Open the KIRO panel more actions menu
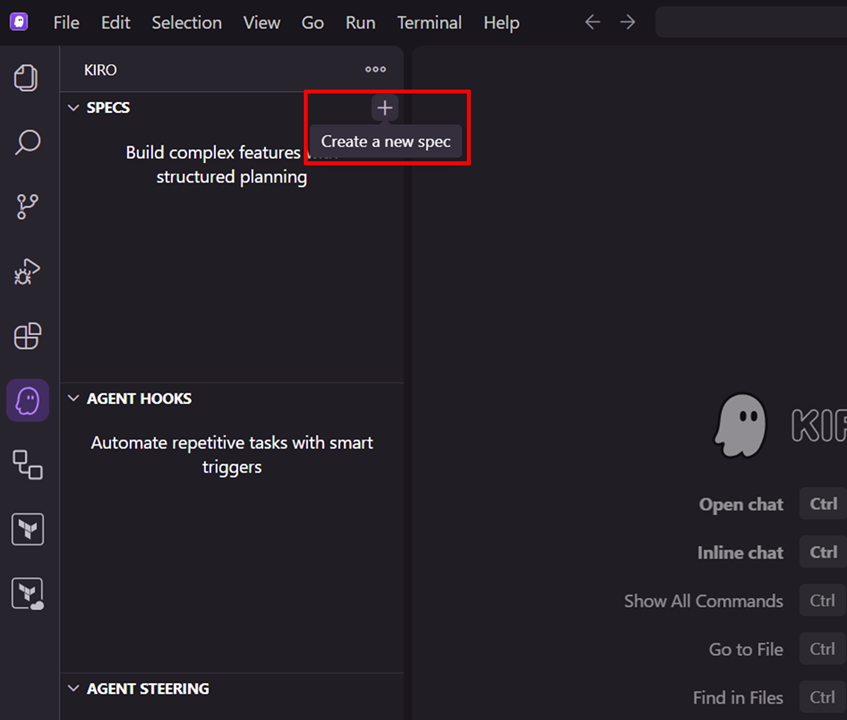This screenshot has width=847, height=720. click(375, 69)
